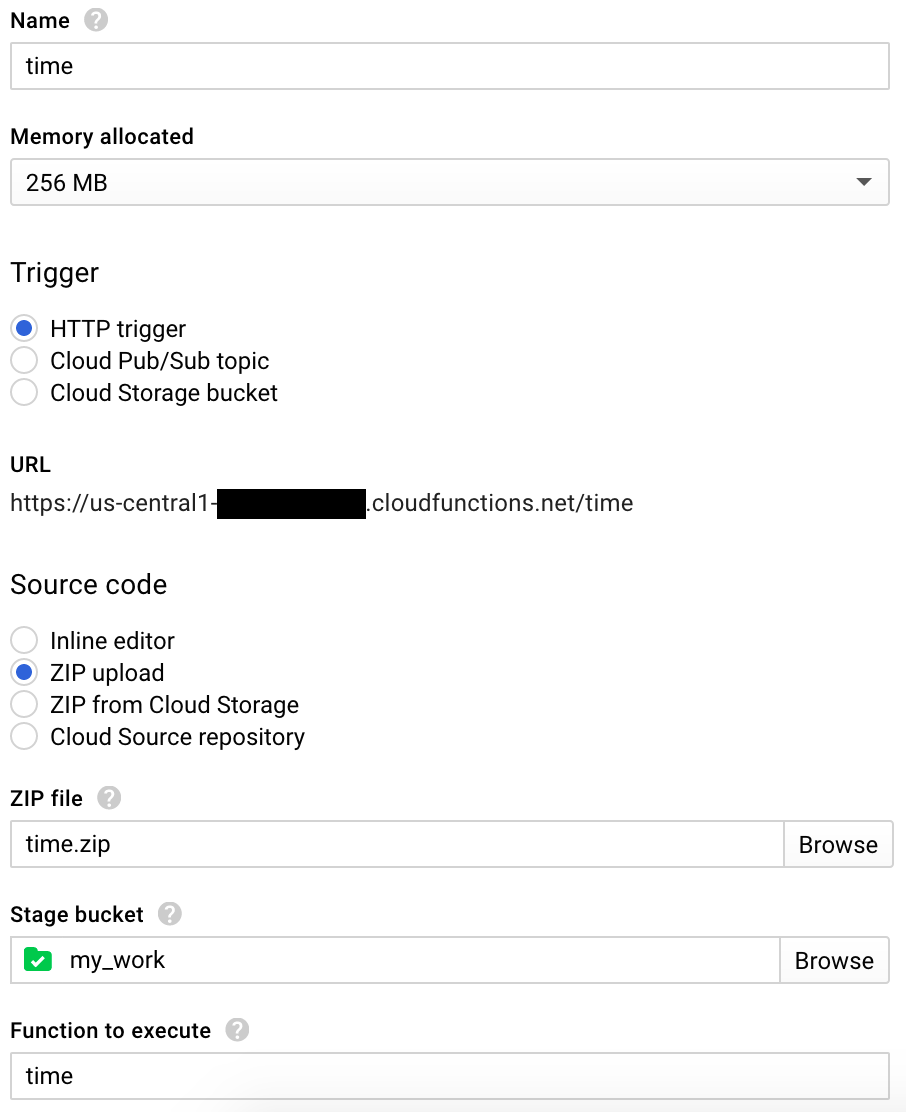
Task: Choose Cloud Storage bucket trigger
Action: pyautogui.click(x=24, y=393)
